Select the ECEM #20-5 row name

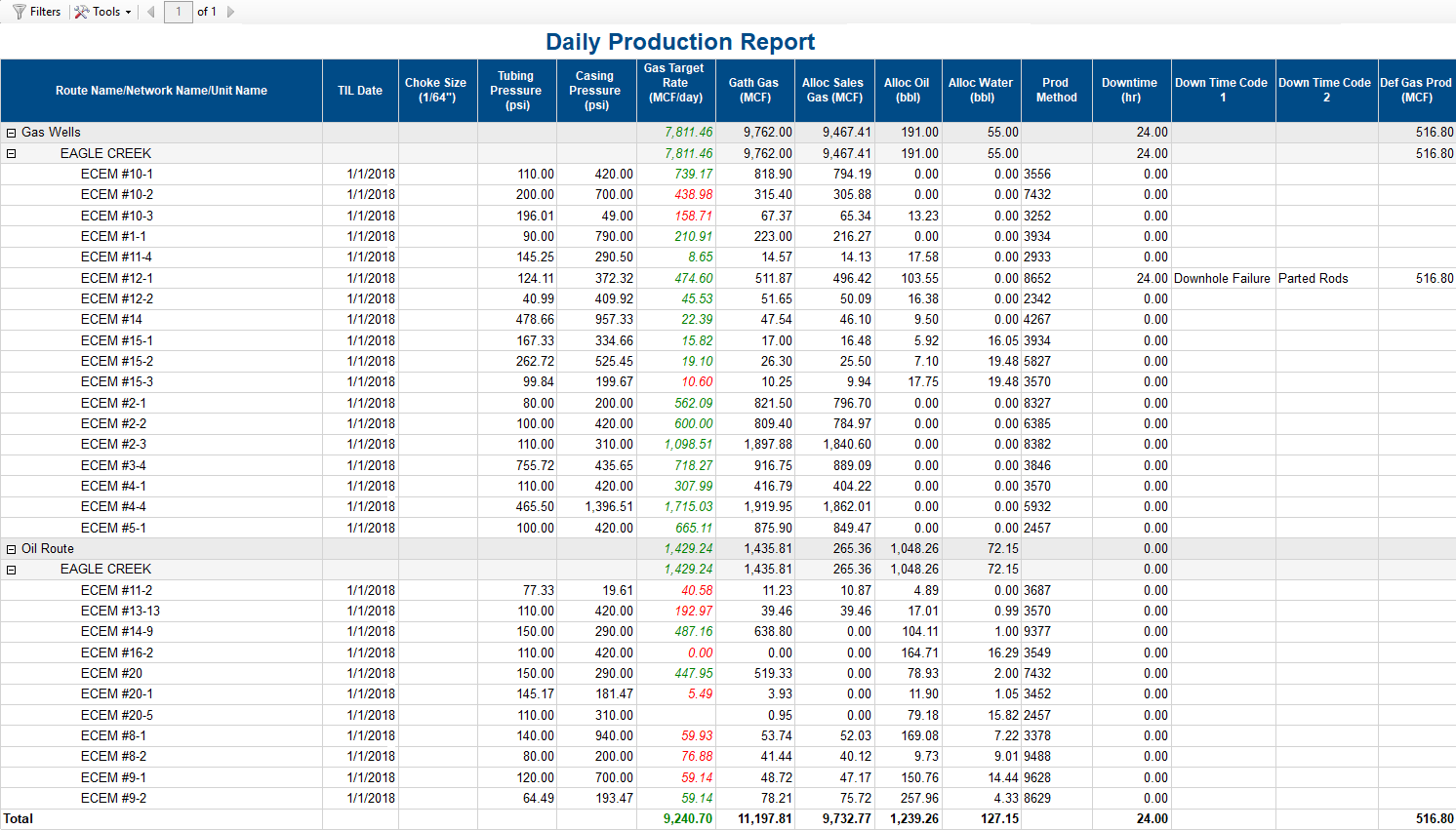pos(117,715)
